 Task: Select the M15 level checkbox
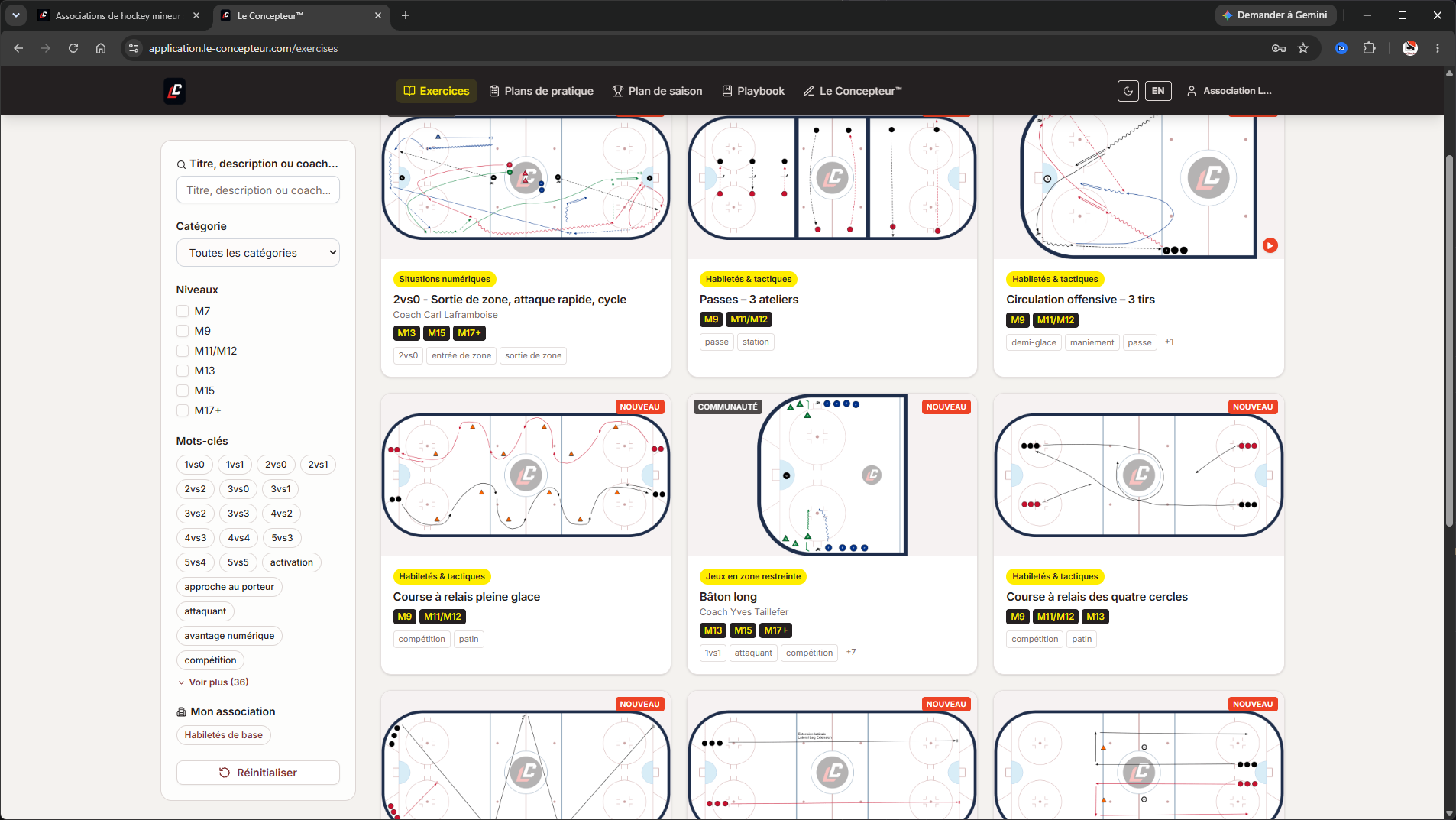click(x=183, y=391)
